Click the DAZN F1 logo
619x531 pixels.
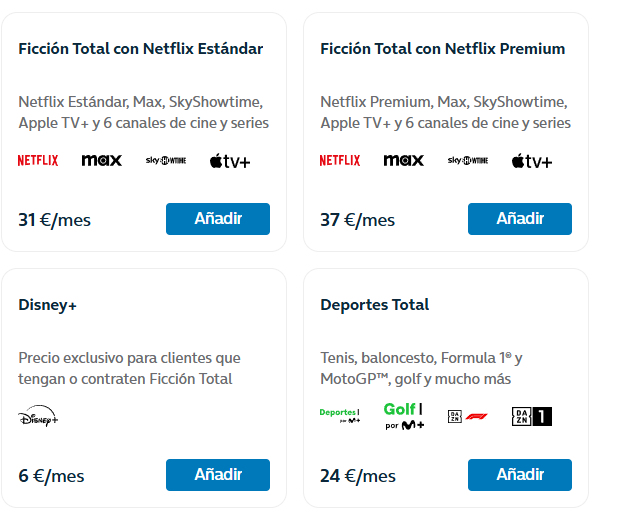pos(468,416)
